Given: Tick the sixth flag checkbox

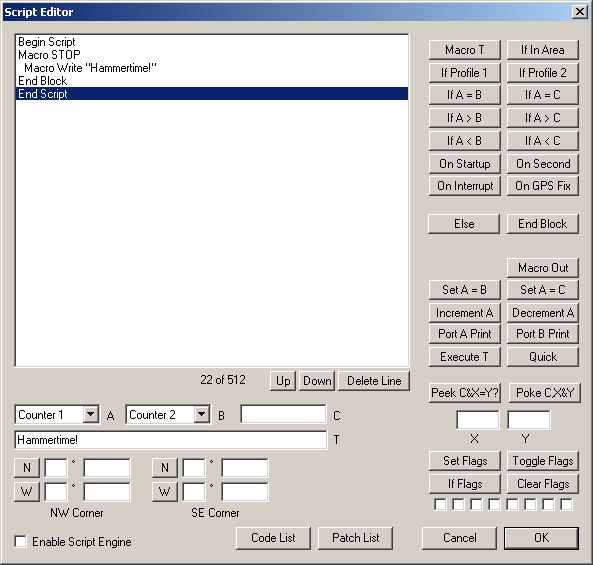Looking at the screenshot, I should (x=530, y=504).
